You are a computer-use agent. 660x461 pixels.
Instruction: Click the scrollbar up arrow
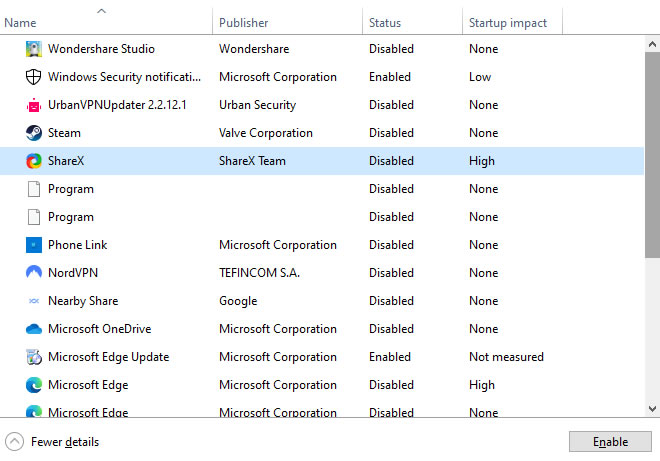coord(652,44)
